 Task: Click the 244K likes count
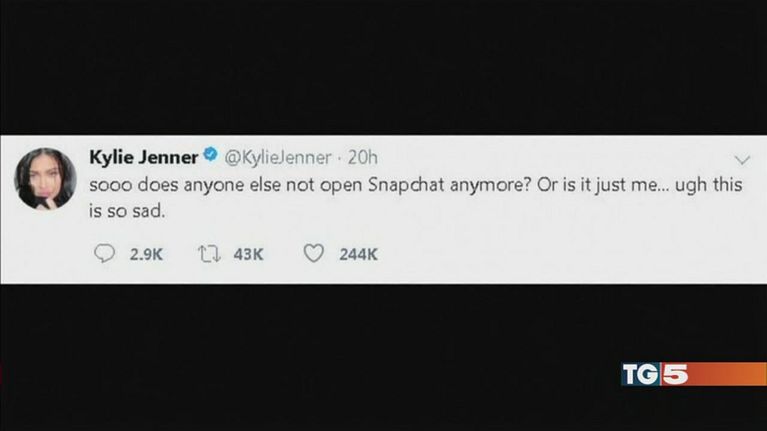click(358, 254)
